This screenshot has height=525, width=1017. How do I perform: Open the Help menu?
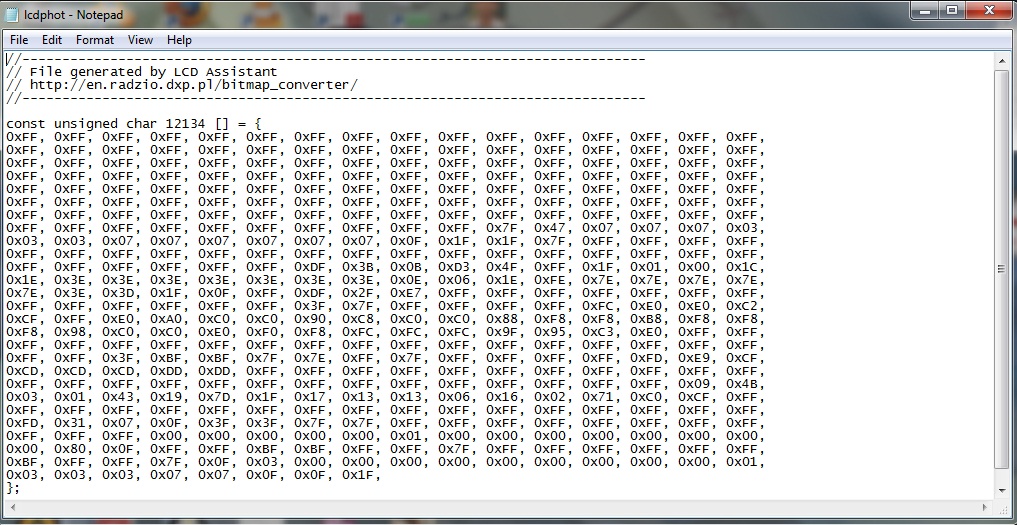180,40
